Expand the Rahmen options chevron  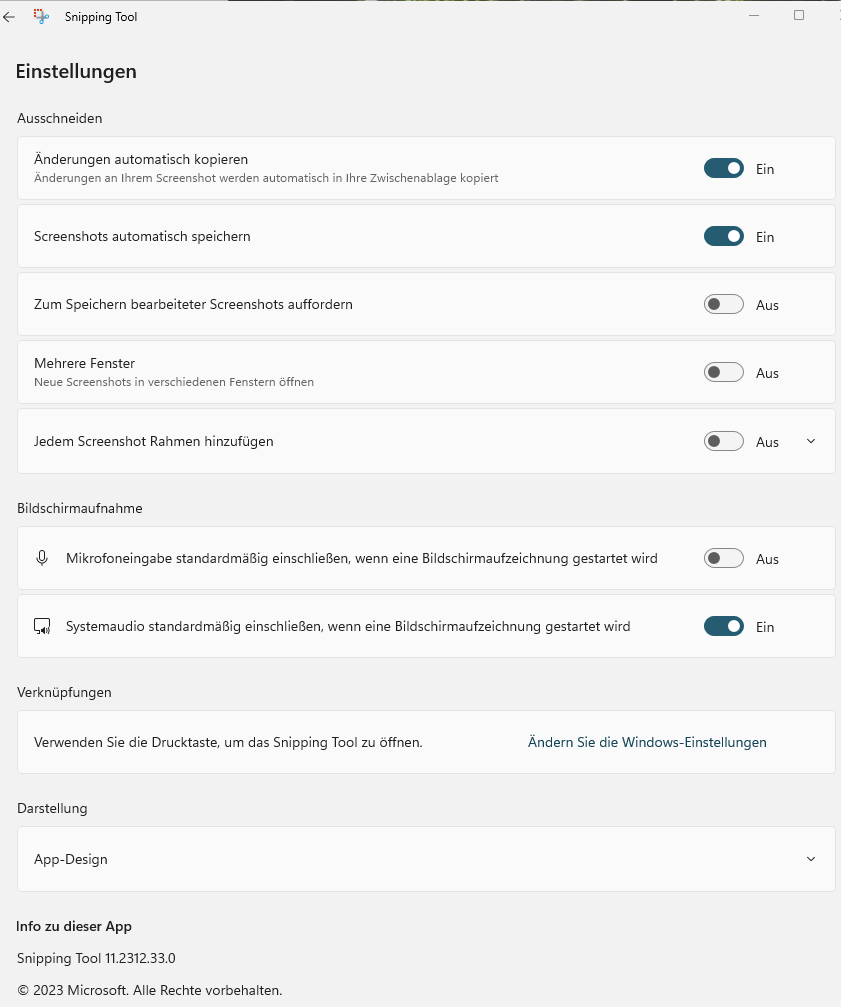(x=811, y=441)
